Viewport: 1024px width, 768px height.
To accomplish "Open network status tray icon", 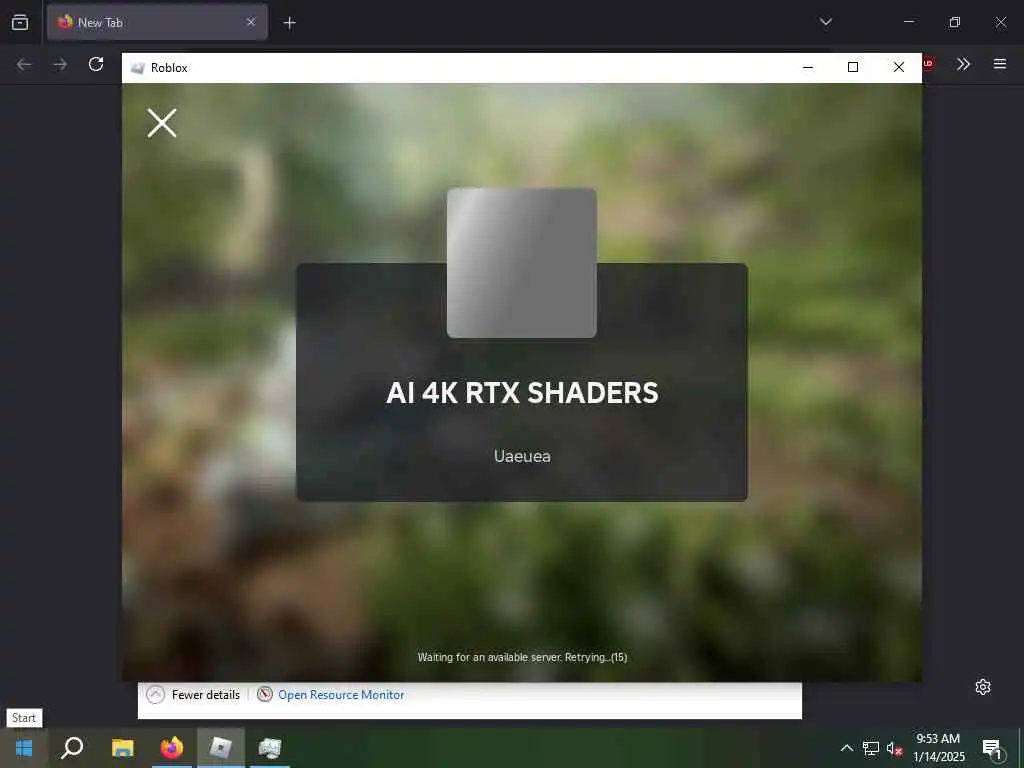I will [871, 748].
